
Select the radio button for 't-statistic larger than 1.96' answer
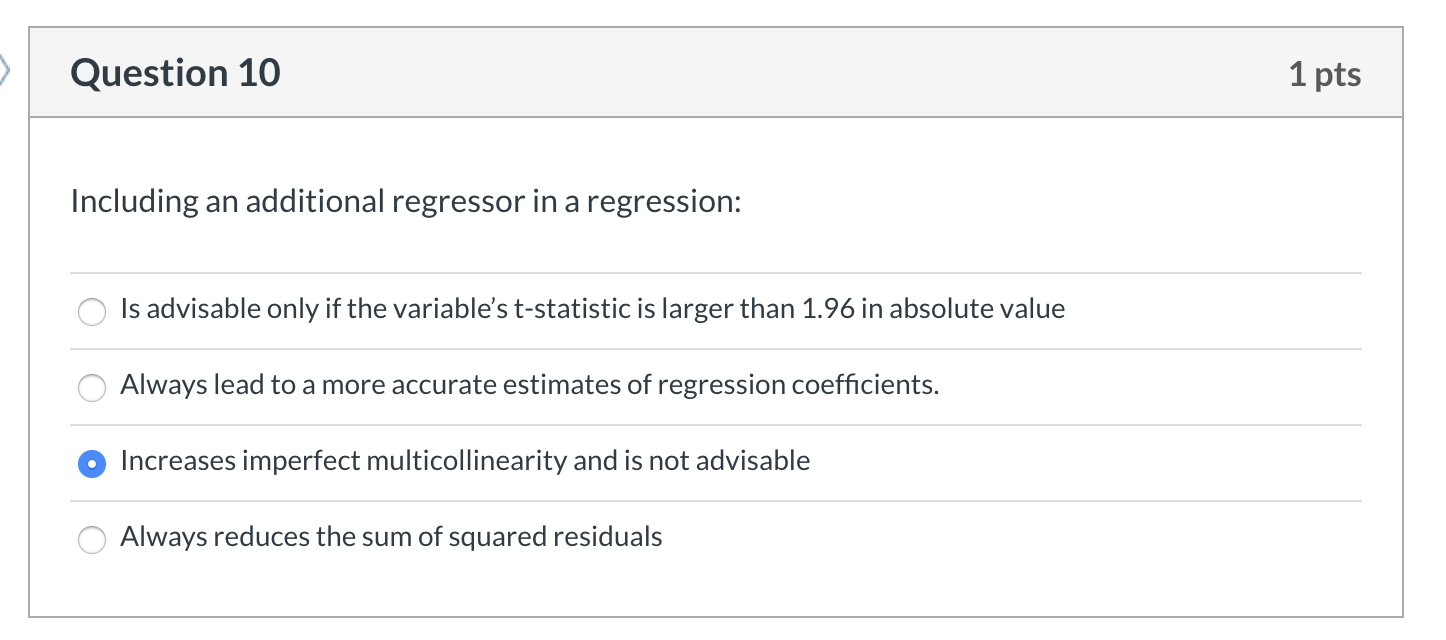(92, 312)
